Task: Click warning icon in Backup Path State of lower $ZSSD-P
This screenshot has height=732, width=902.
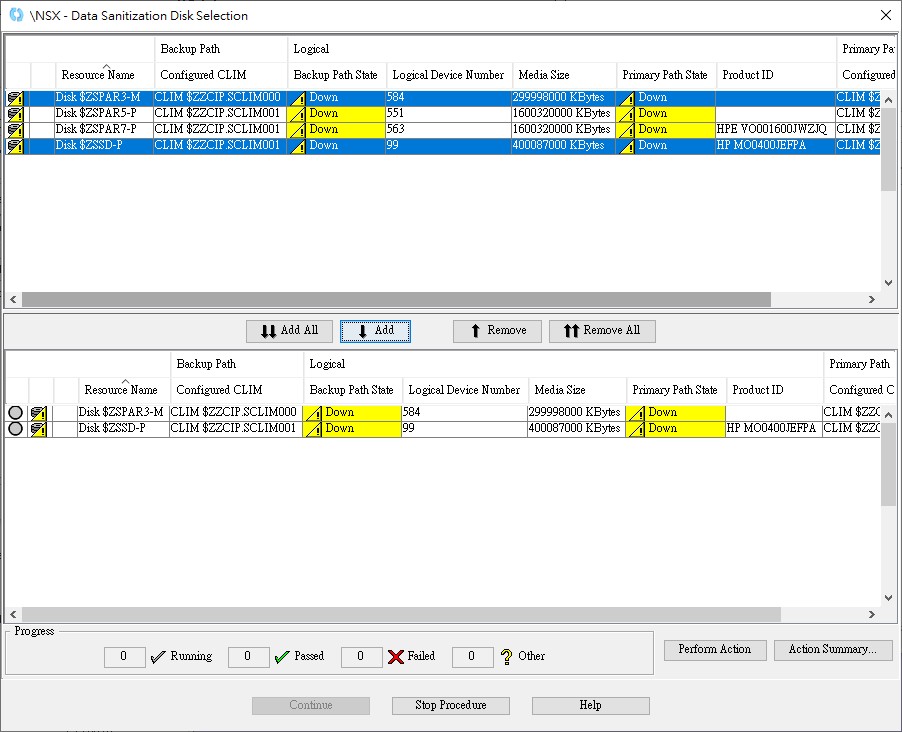Action: coord(314,429)
